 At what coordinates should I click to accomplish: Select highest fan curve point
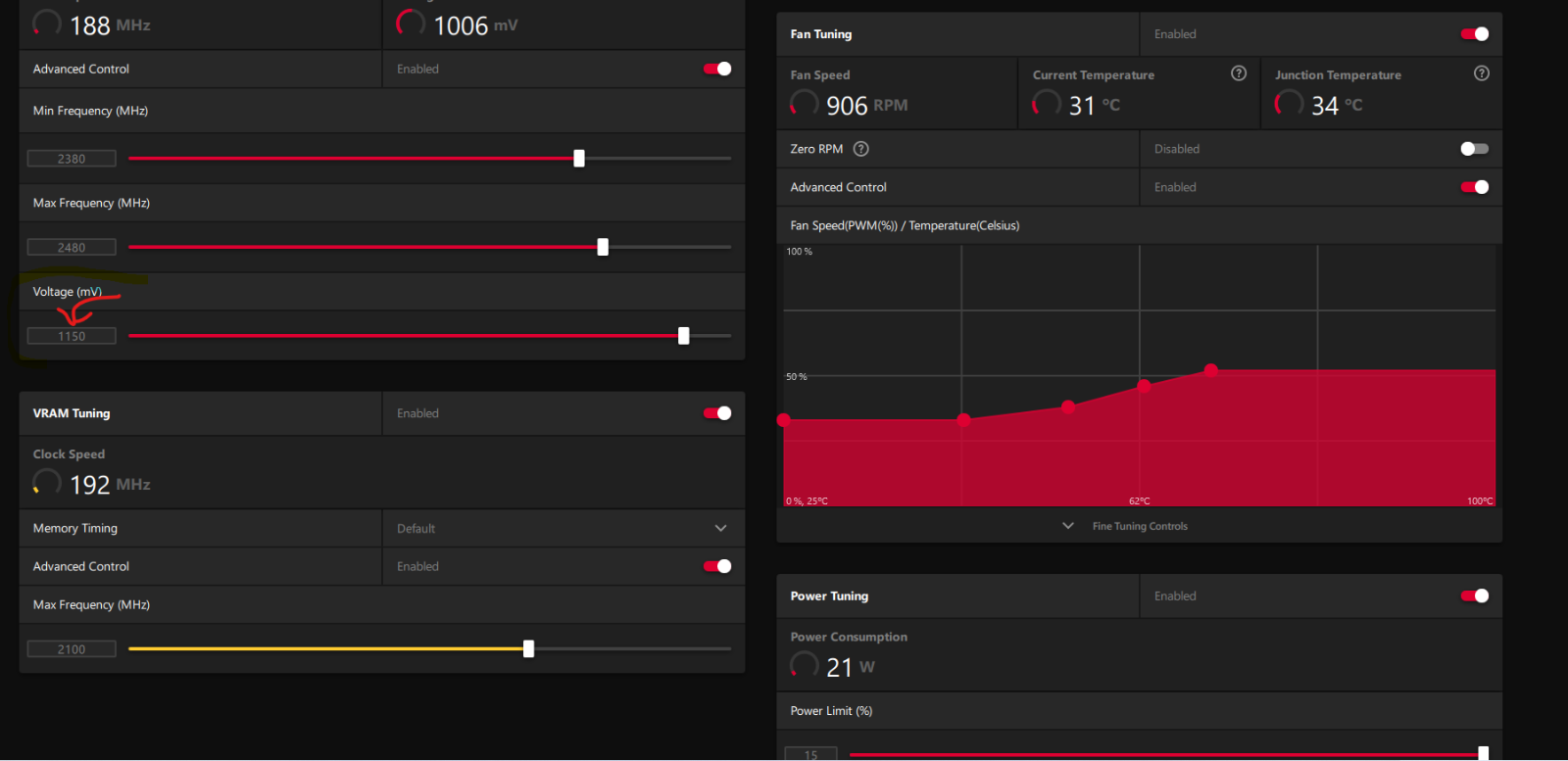[x=1211, y=370]
